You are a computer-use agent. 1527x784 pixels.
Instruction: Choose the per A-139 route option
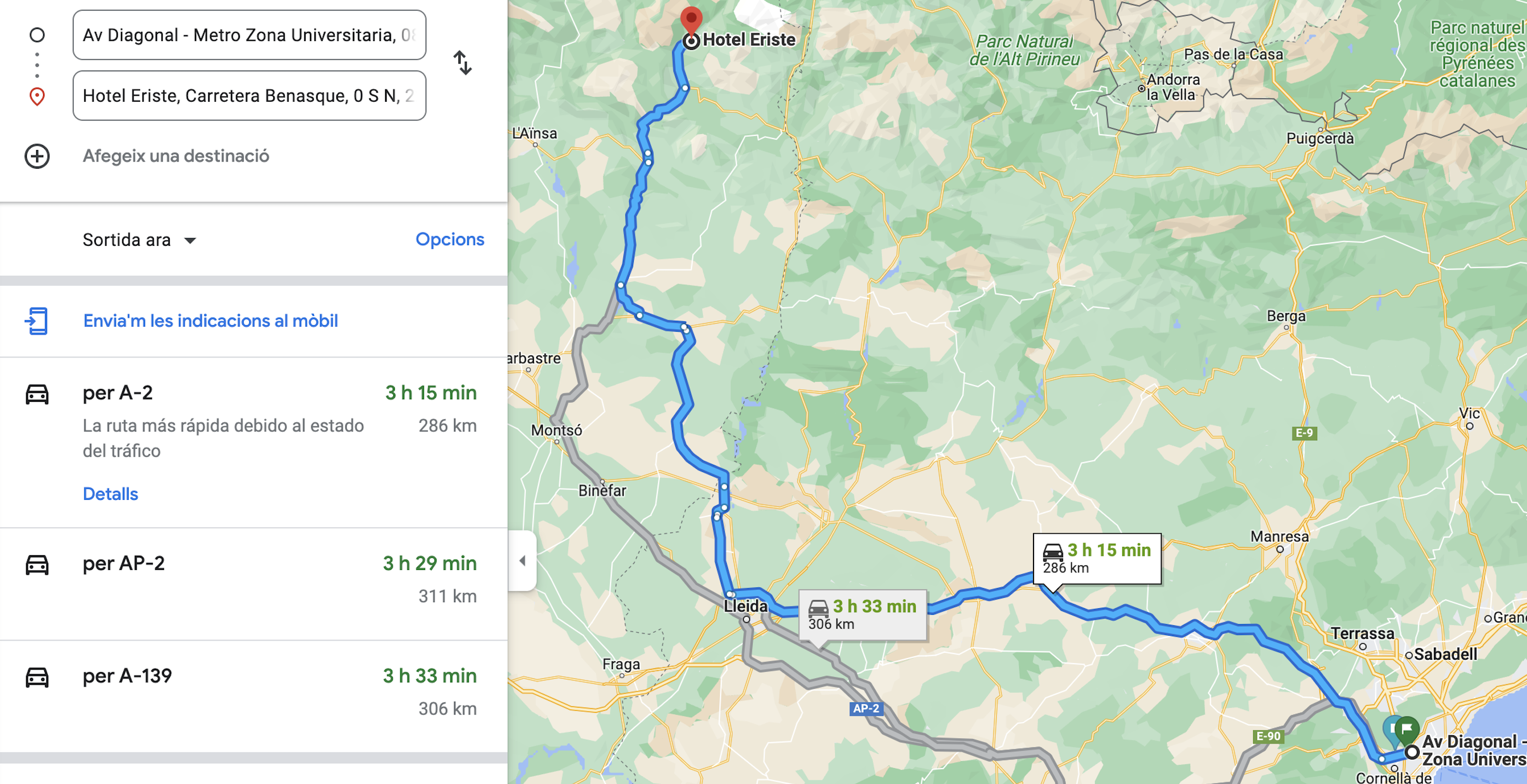[x=254, y=696]
